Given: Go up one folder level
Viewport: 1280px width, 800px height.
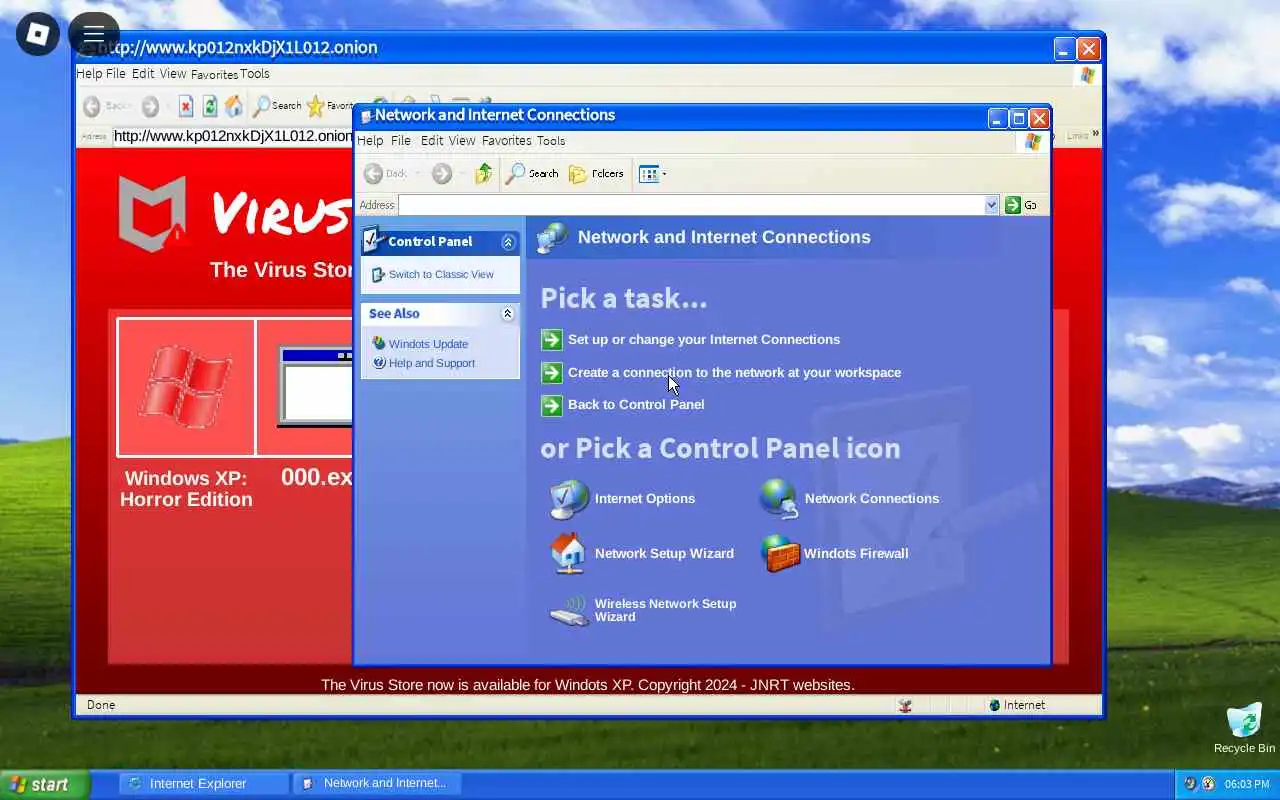Looking at the screenshot, I should (484, 174).
